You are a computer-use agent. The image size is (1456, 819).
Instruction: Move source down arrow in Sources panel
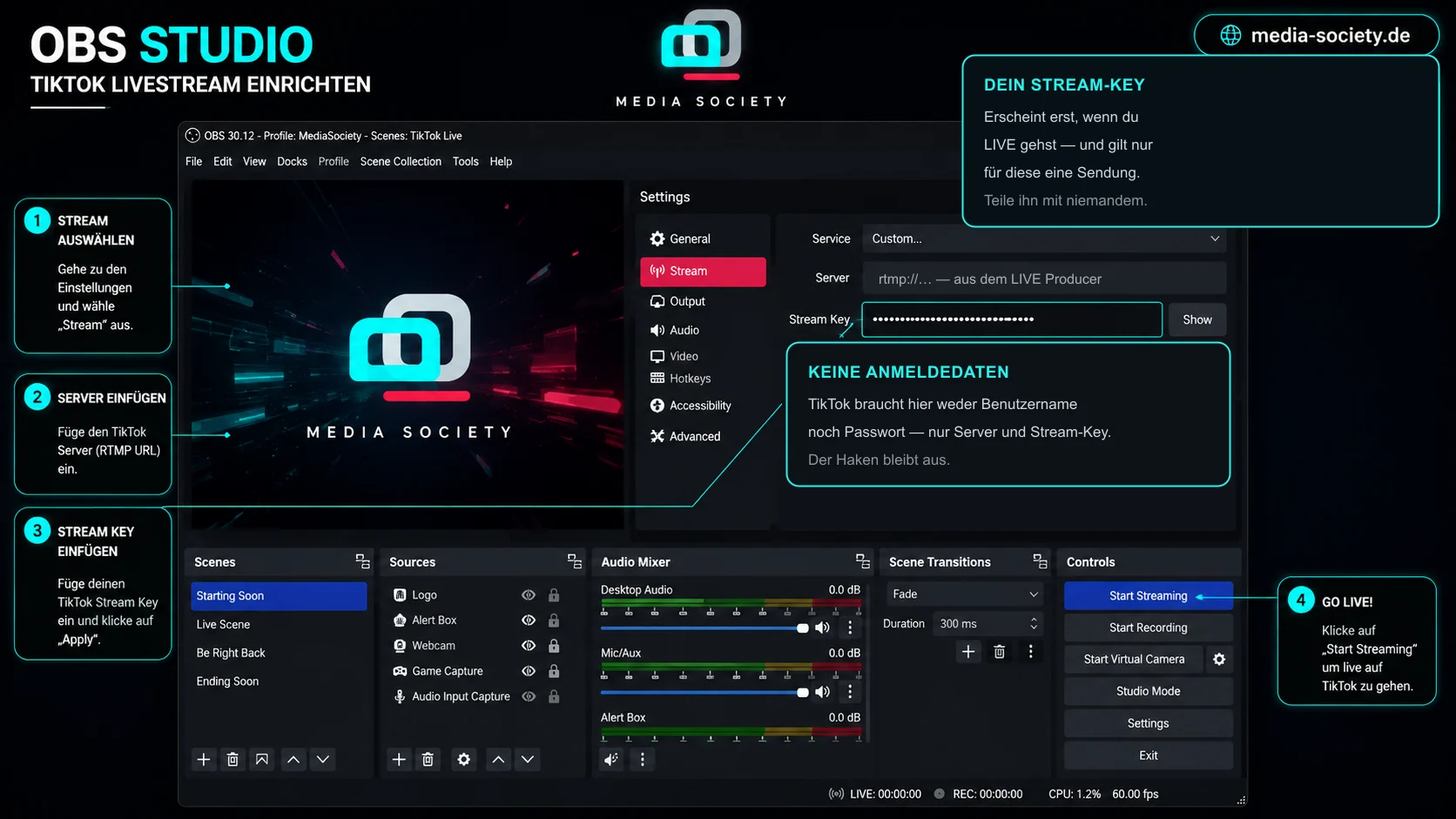[x=528, y=759]
